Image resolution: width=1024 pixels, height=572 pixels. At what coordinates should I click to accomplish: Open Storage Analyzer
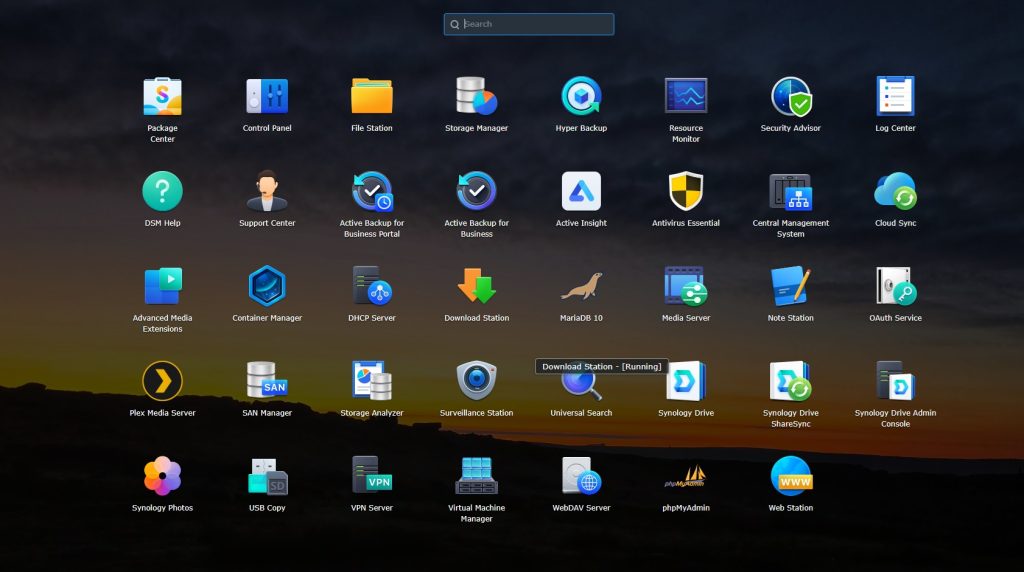tap(372, 381)
